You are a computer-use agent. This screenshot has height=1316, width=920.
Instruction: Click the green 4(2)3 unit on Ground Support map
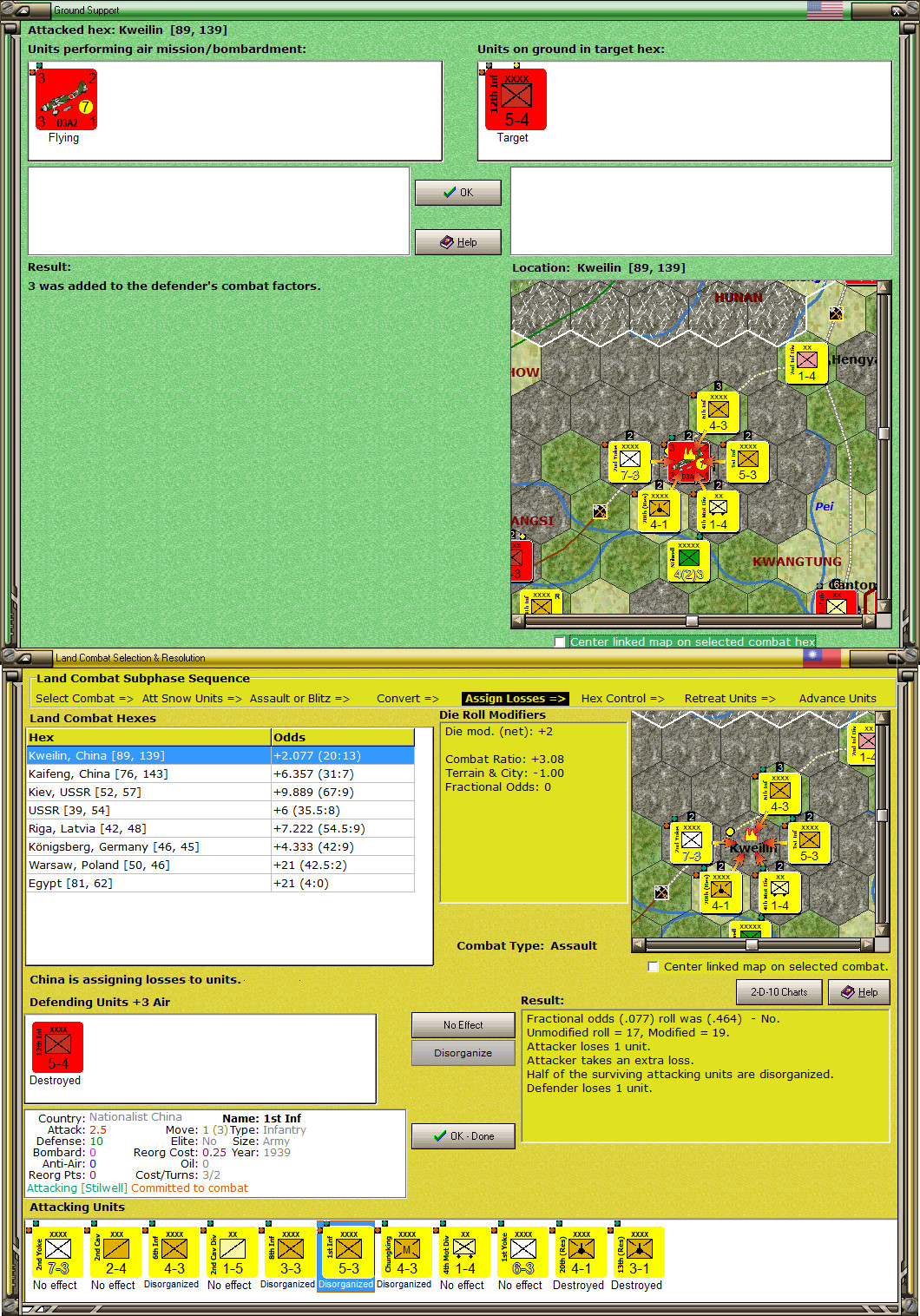[688, 561]
